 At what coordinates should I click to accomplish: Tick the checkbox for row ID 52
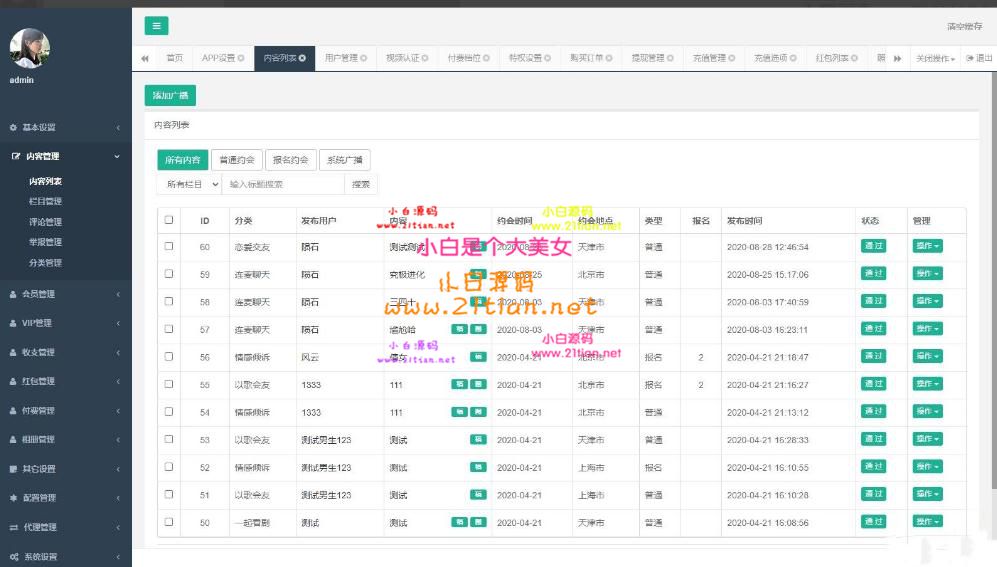coord(168,467)
